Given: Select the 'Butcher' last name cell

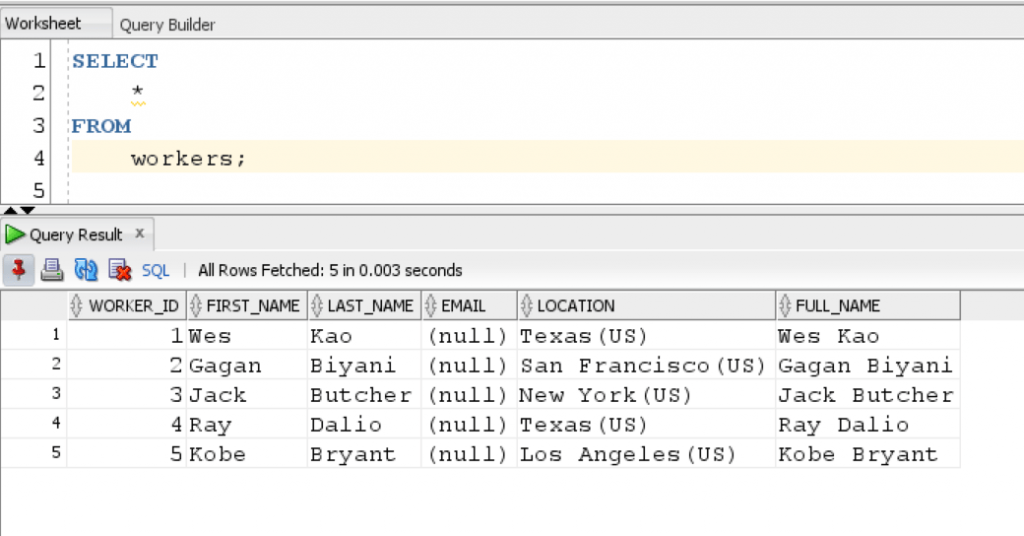Looking at the screenshot, I should (364, 394).
